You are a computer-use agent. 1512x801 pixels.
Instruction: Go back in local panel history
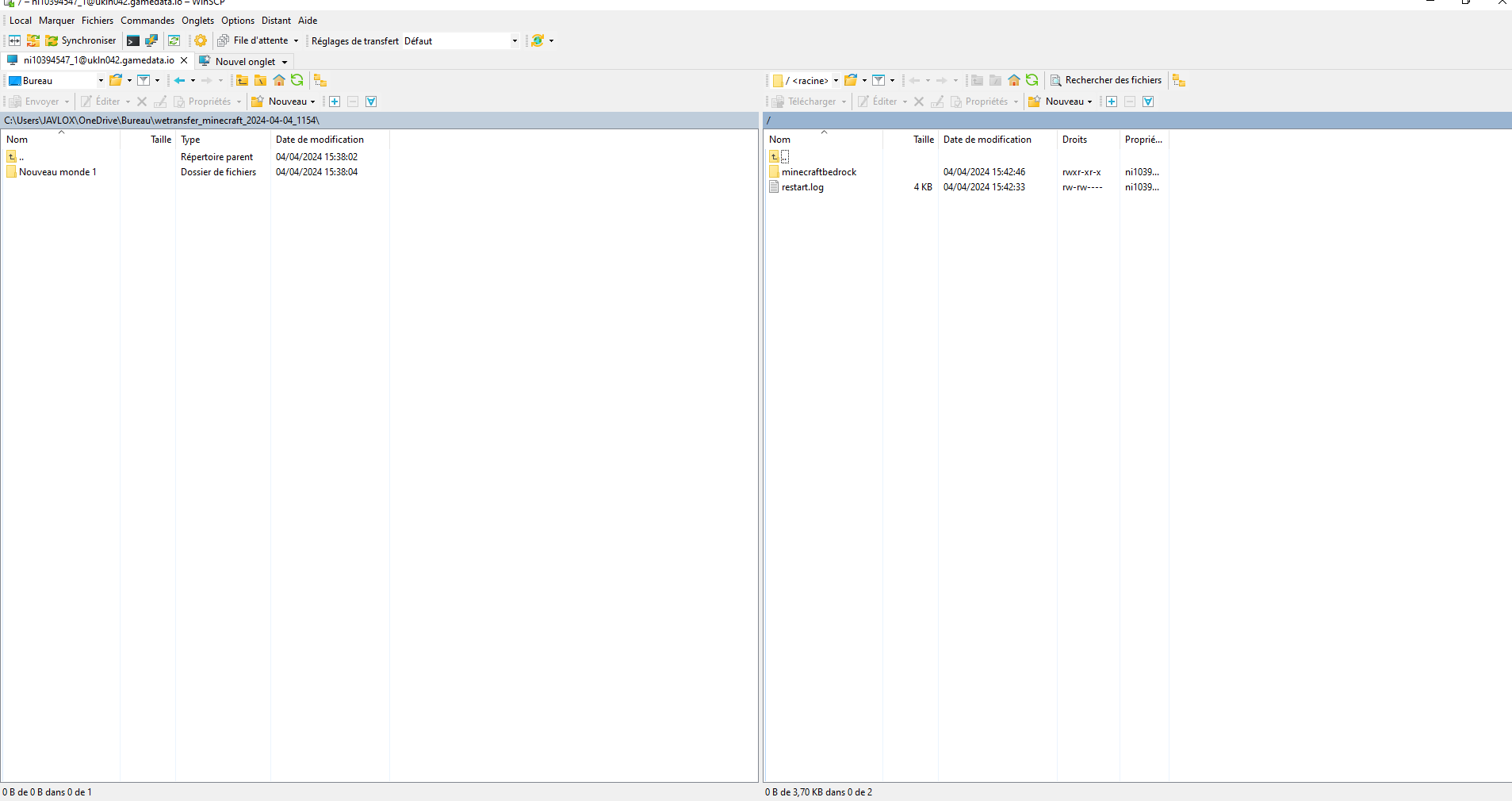pos(180,80)
